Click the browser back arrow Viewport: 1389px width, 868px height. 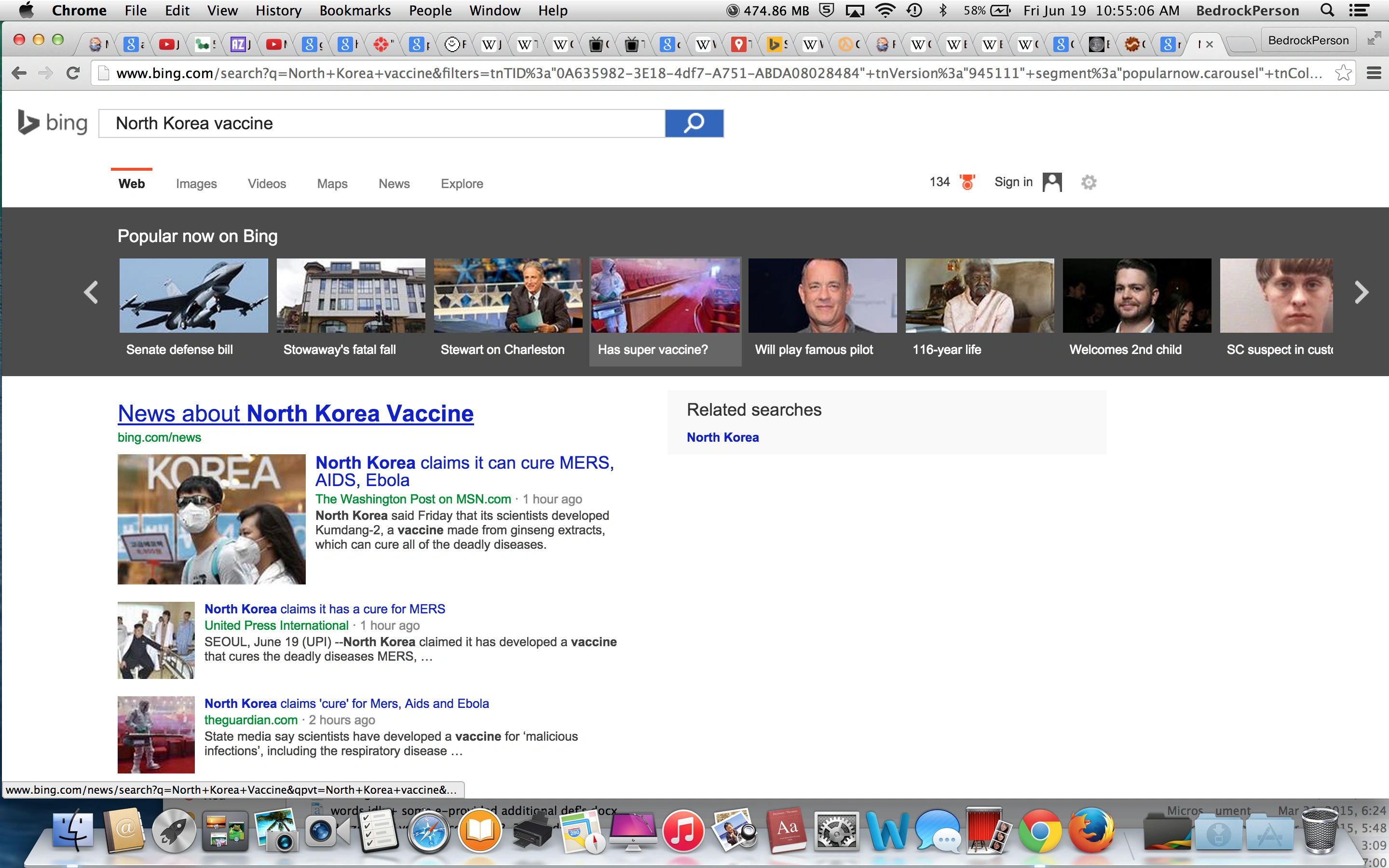[19, 73]
